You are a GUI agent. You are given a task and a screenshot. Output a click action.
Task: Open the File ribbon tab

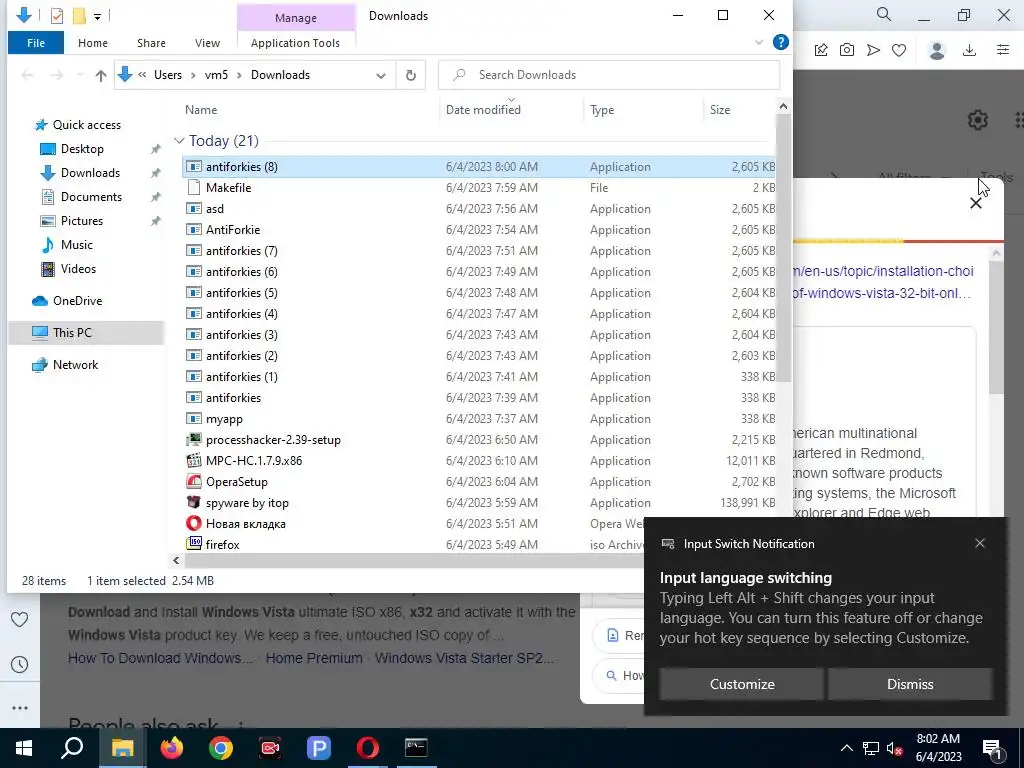(x=36, y=43)
